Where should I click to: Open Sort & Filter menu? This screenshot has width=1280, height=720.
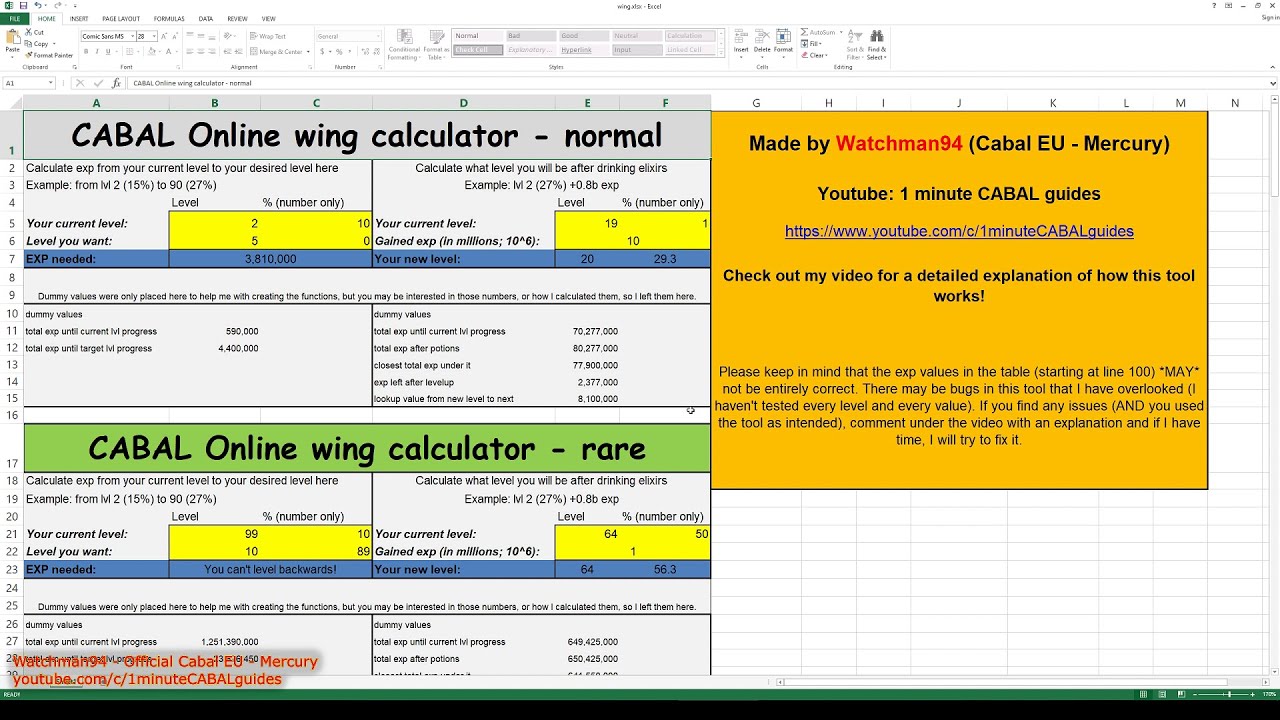click(x=854, y=43)
